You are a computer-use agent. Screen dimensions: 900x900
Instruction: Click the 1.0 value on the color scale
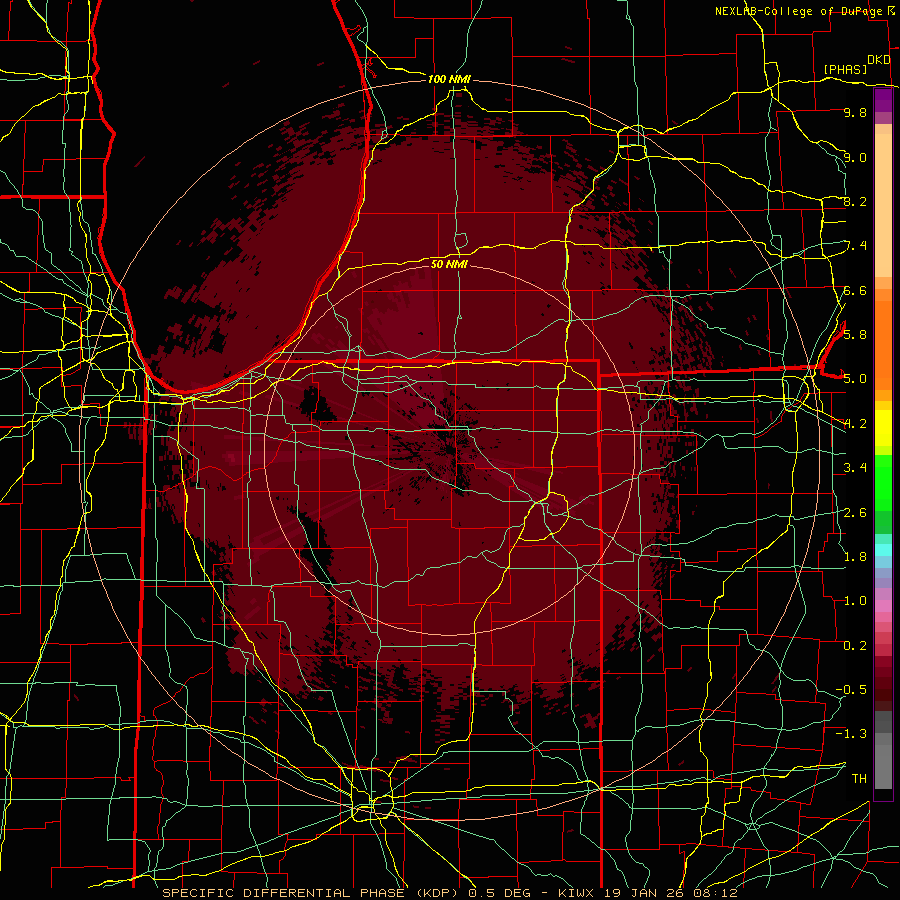[x=855, y=600]
